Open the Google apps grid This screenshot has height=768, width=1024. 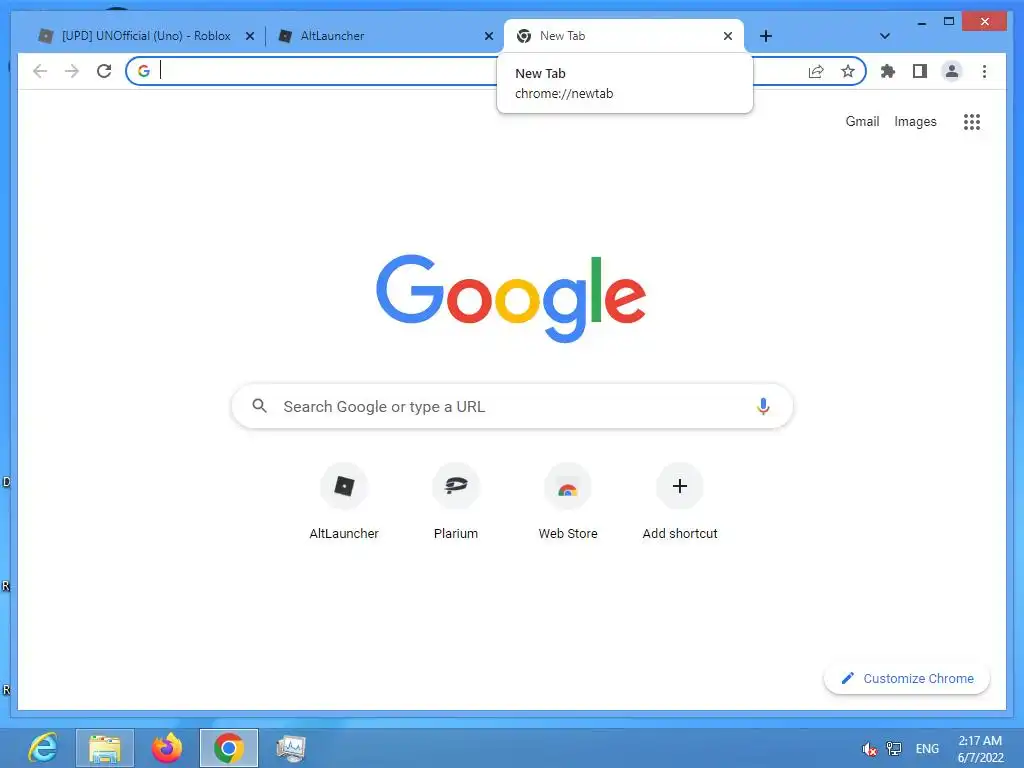972,121
